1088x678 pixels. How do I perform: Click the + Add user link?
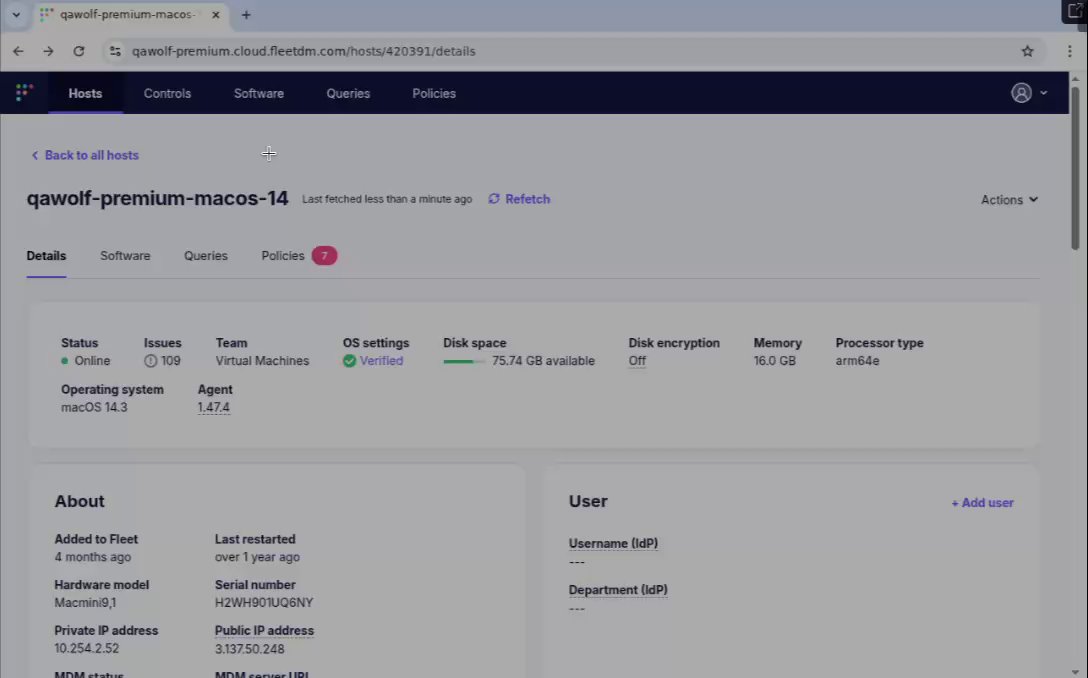pyautogui.click(x=982, y=503)
